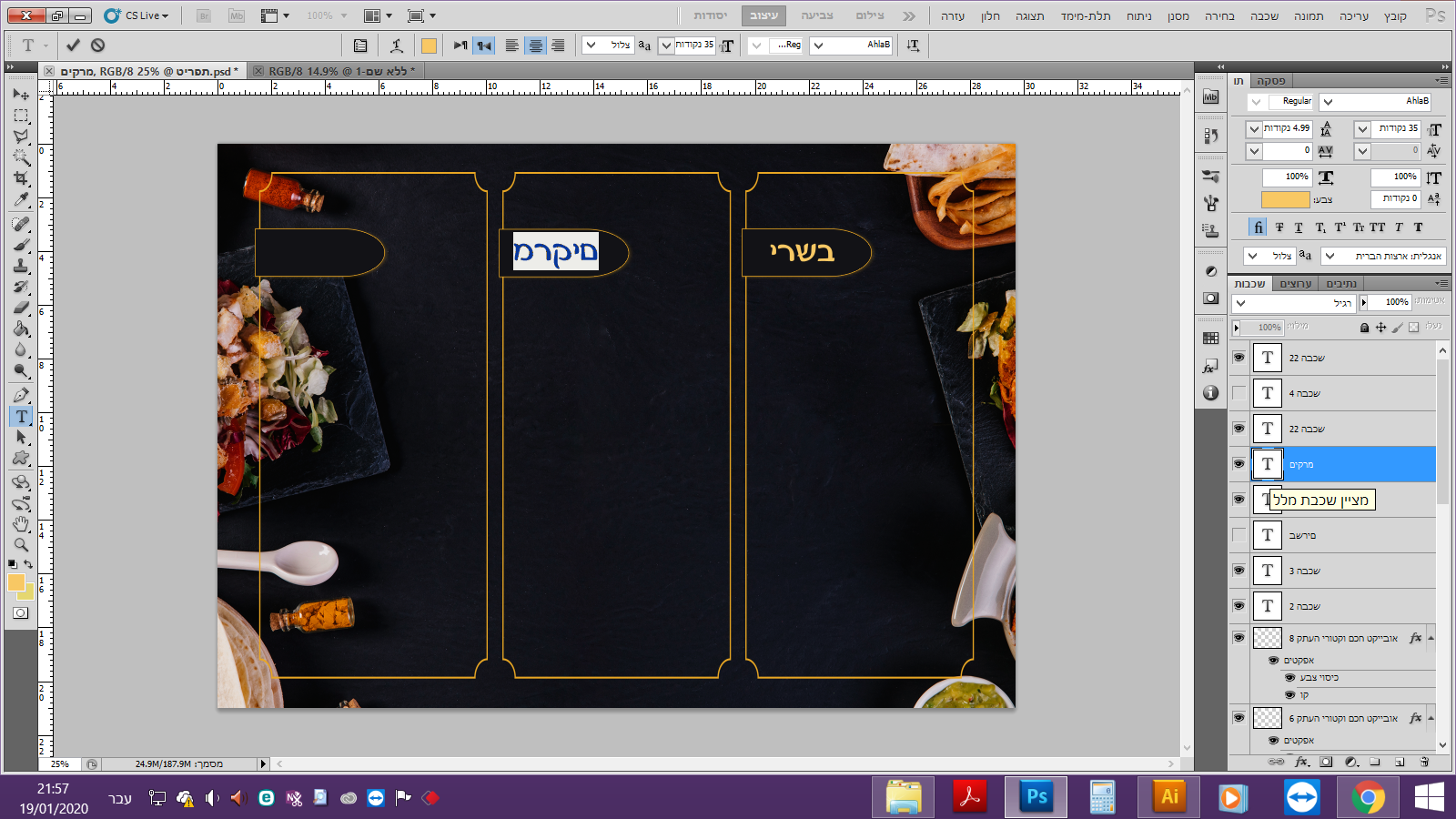Image resolution: width=1456 pixels, height=819 pixels.
Task: Create a new layer group
Action: (1375, 762)
